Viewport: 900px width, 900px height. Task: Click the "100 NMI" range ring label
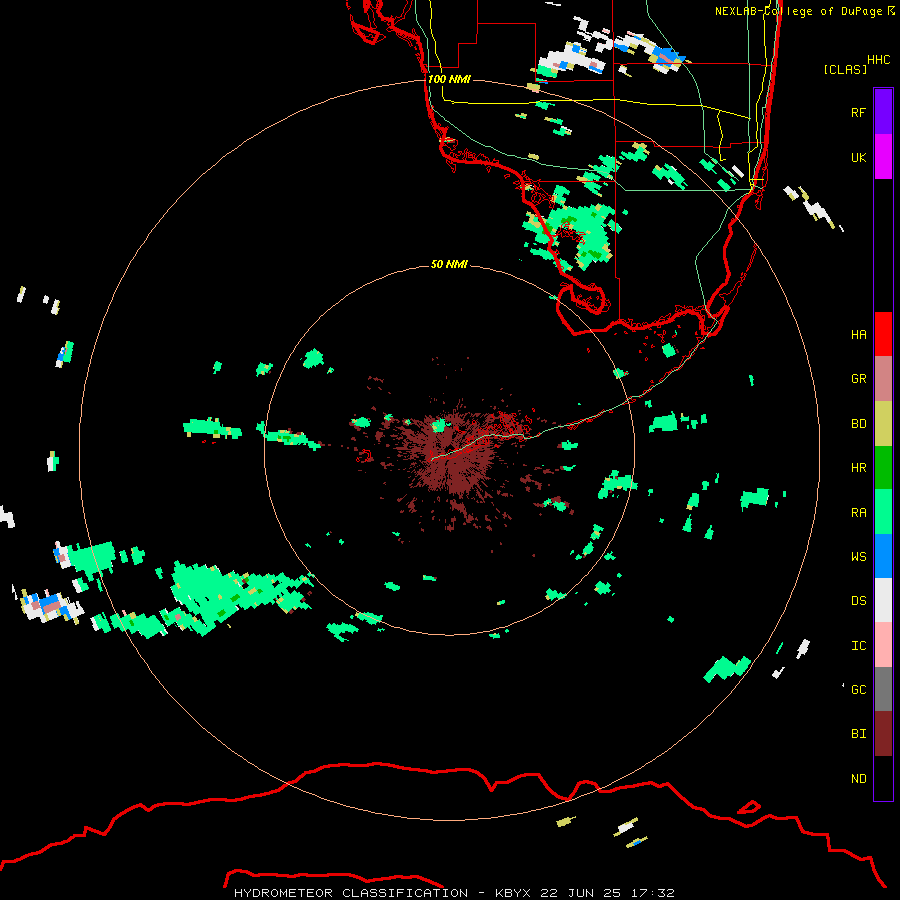pyautogui.click(x=449, y=79)
